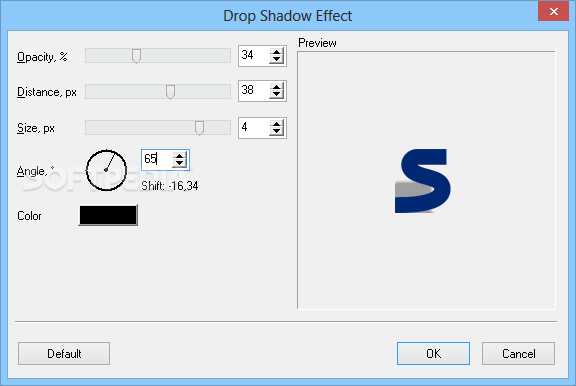Click the Opacity slider handle
The image size is (576, 386).
tap(136, 56)
